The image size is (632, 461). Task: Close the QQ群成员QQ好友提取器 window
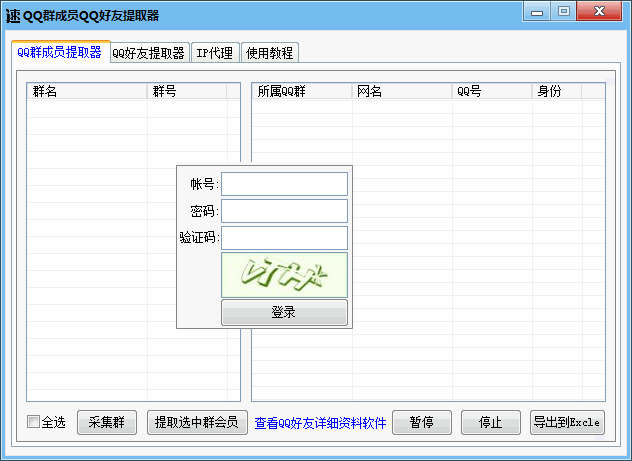(599, 11)
